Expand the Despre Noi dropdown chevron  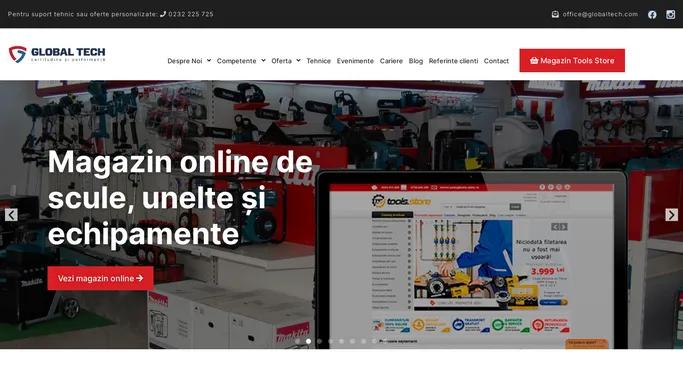coord(209,61)
